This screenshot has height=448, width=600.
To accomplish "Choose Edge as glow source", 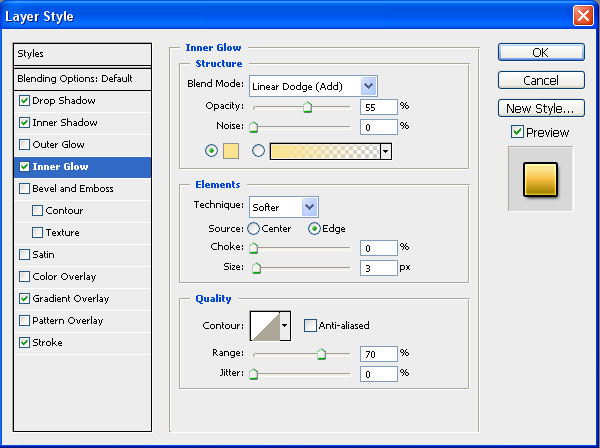I will (315, 229).
